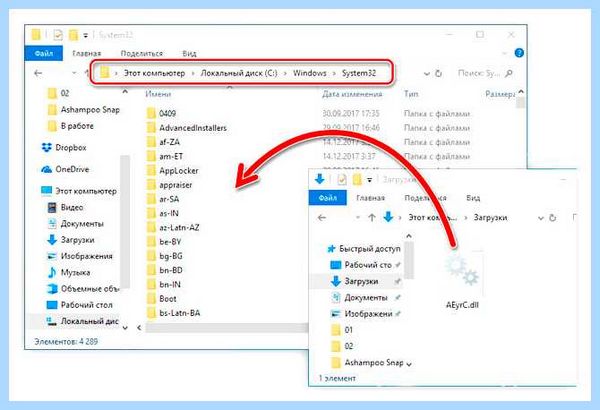Open Изображения in Загрузки window sidebar
The width and height of the screenshot is (600, 410).
coord(361,314)
